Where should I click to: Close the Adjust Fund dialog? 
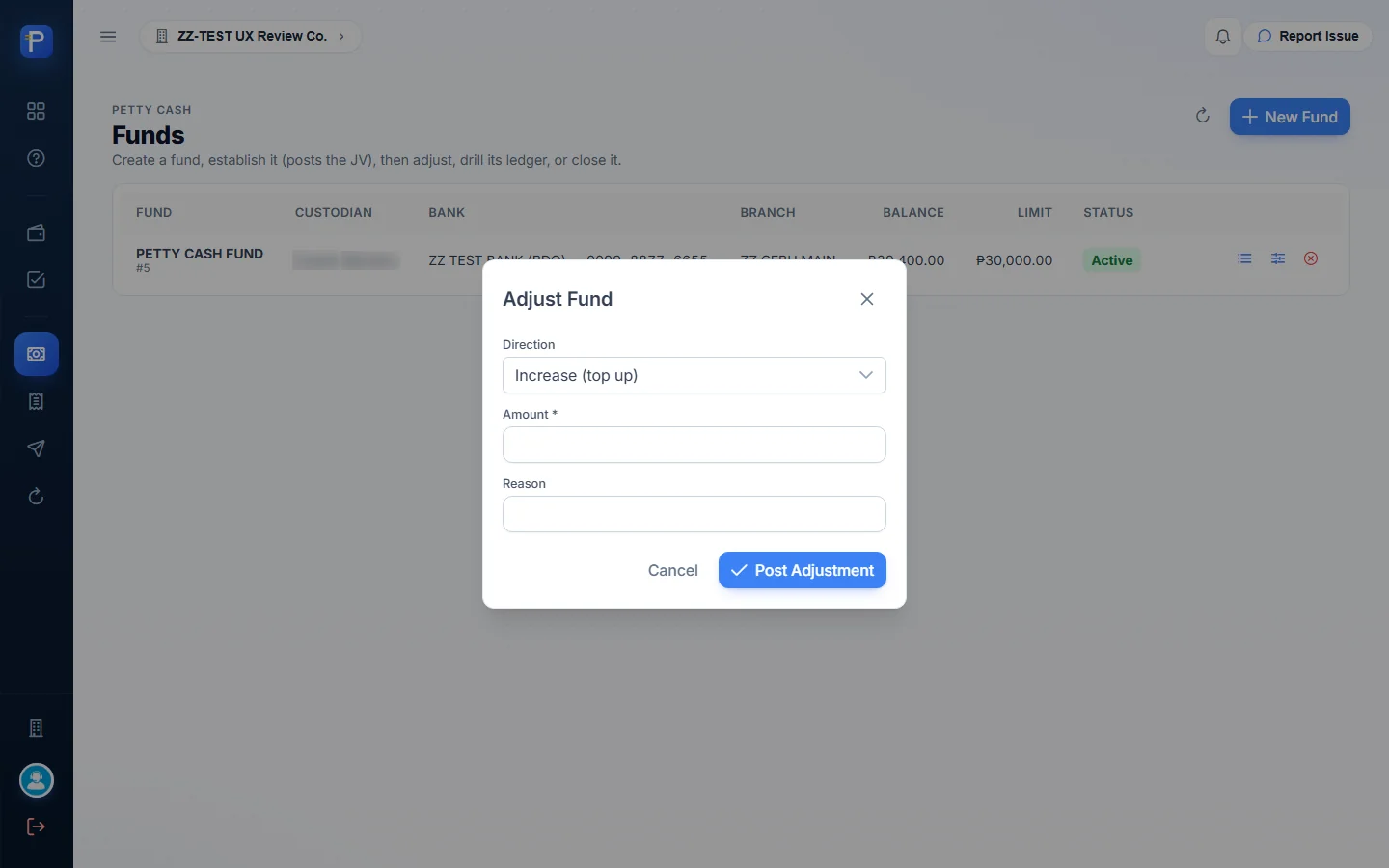867,299
